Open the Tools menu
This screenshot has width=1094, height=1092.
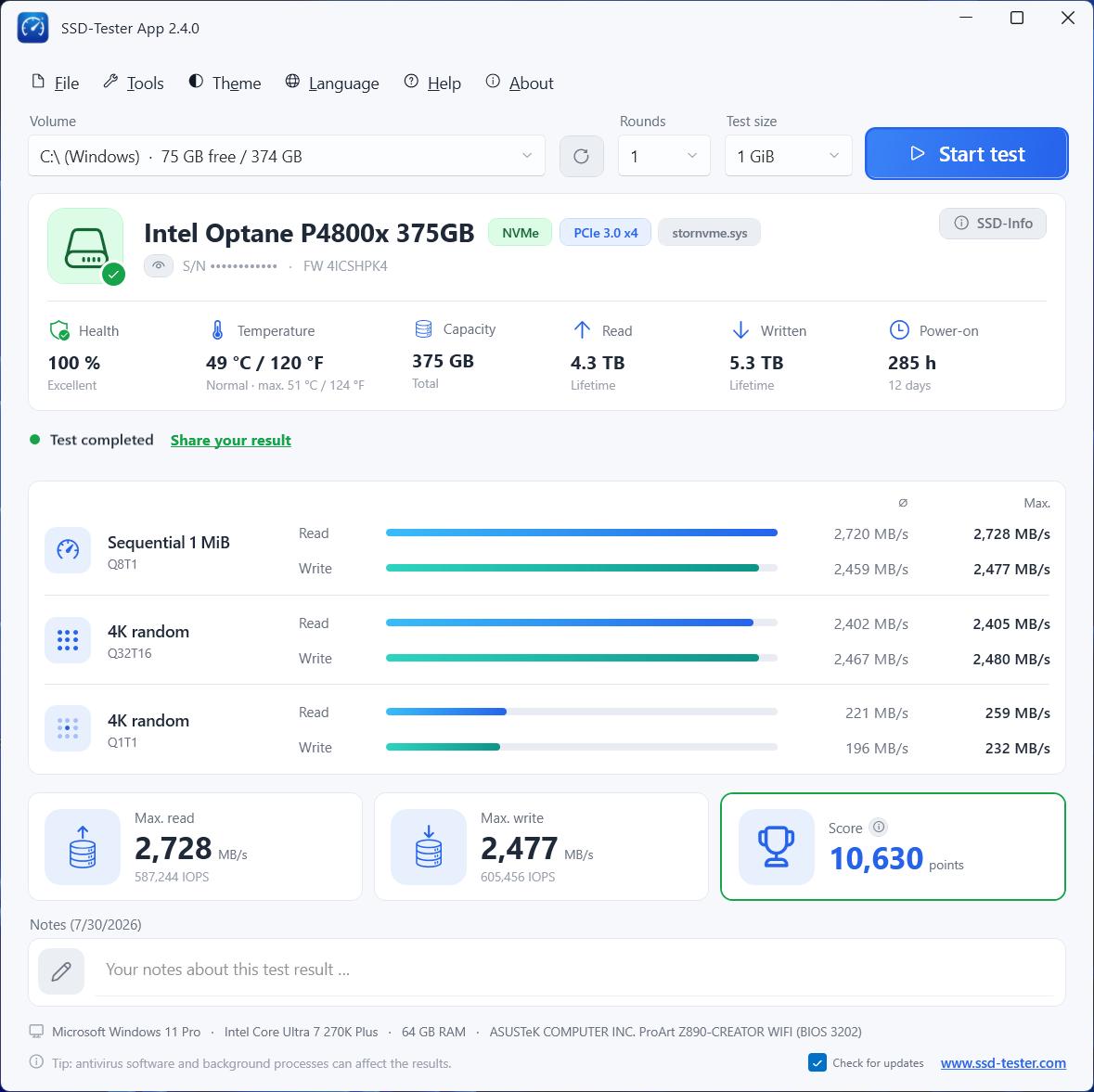coord(134,83)
